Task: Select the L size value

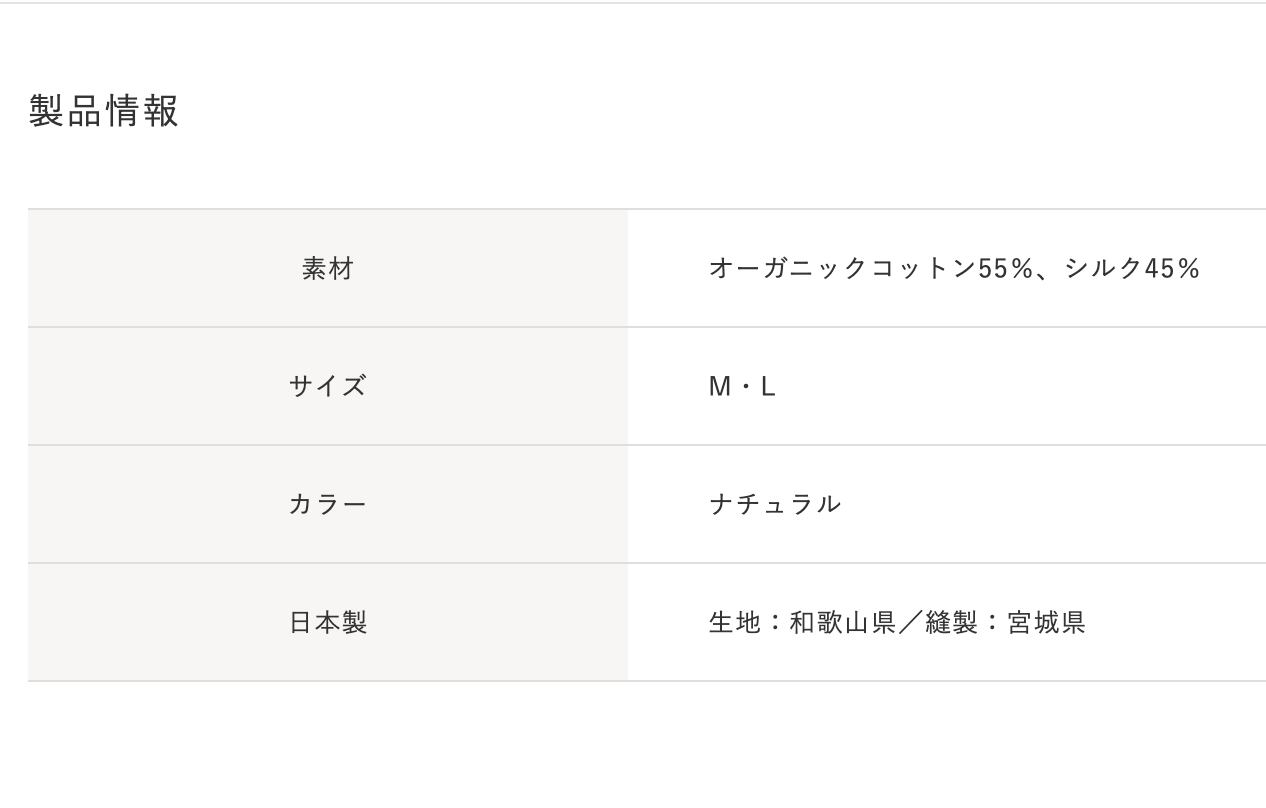Action: click(768, 386)
